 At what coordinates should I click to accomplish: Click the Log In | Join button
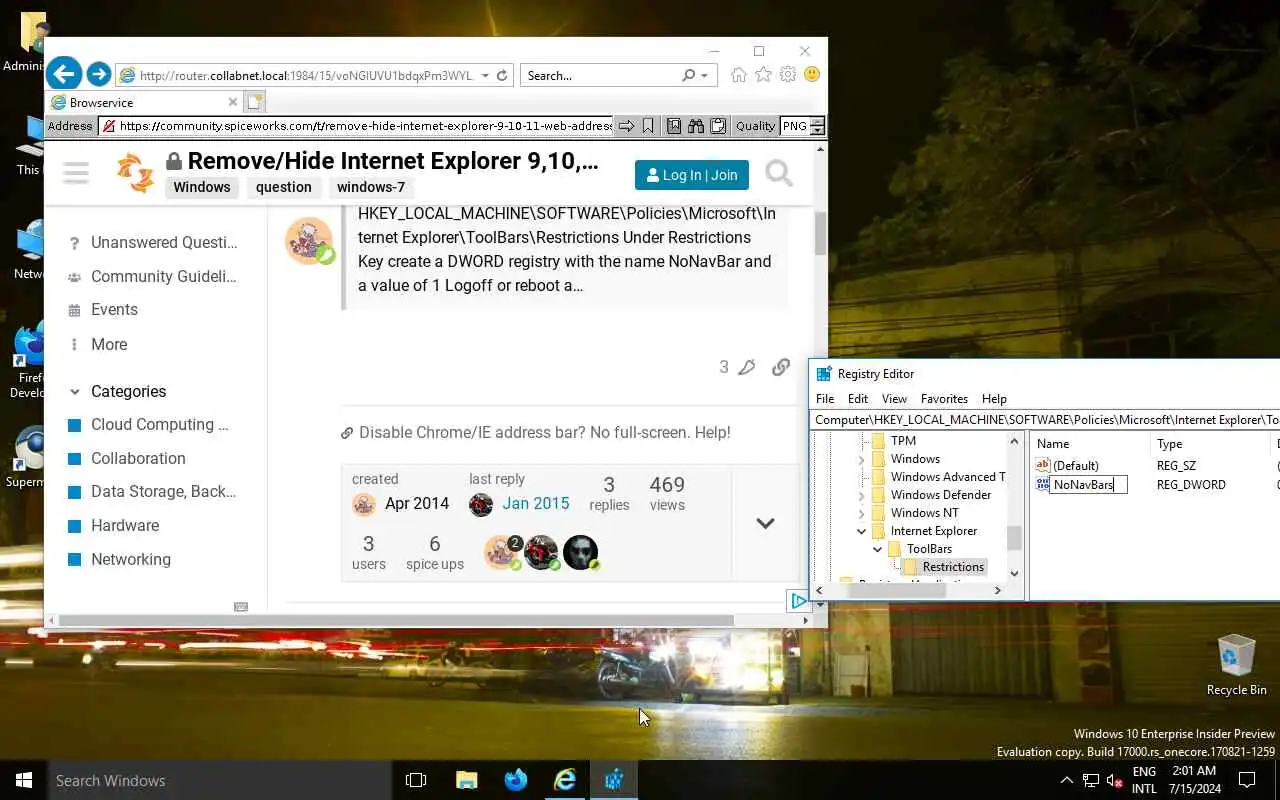(692, 175)
